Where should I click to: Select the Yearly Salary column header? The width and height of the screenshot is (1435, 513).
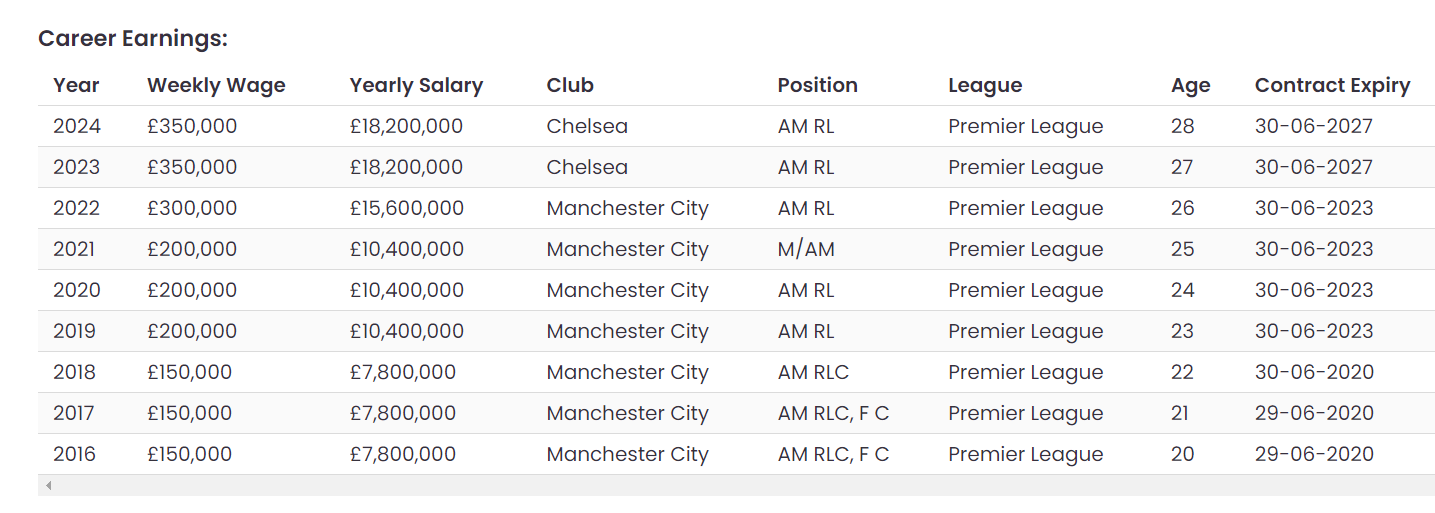pos(416,86)
